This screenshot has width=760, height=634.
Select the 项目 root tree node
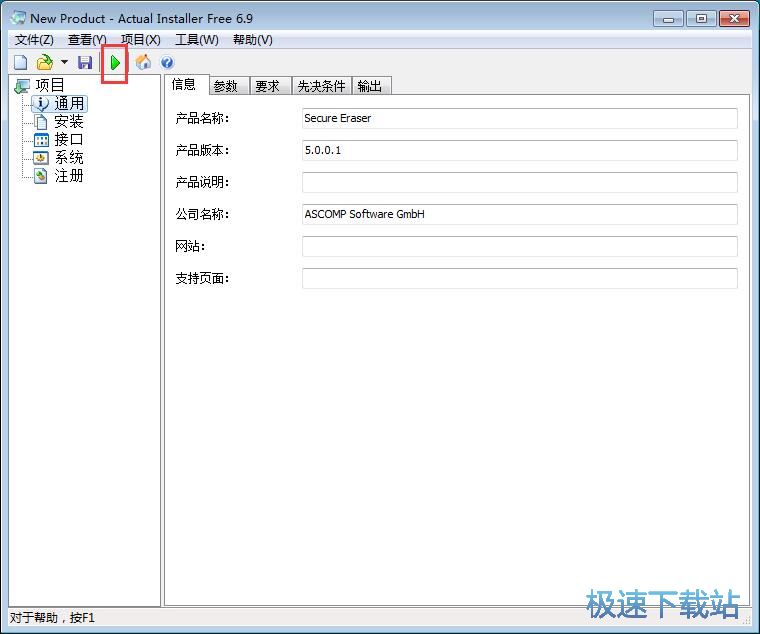49,85
